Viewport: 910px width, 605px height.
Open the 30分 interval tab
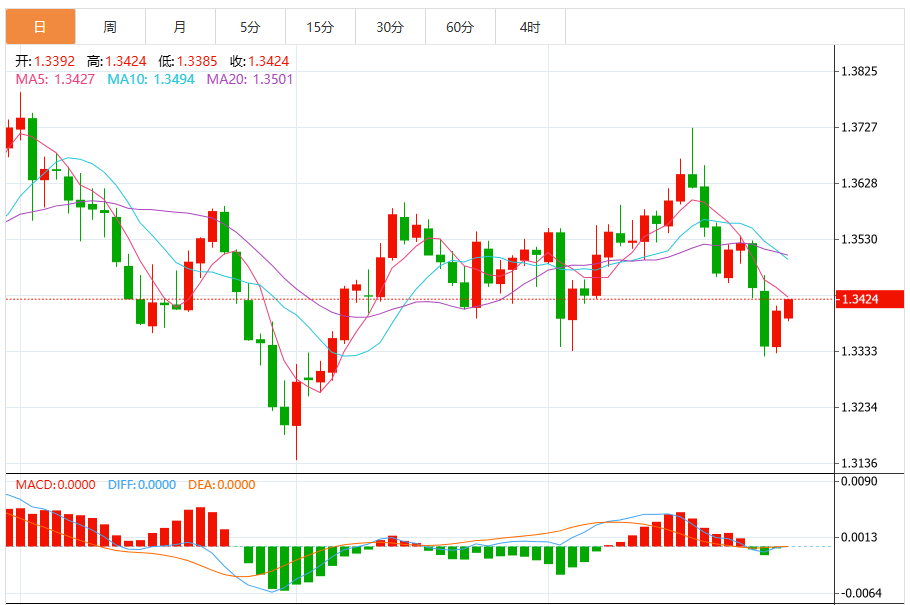[390, 27]
